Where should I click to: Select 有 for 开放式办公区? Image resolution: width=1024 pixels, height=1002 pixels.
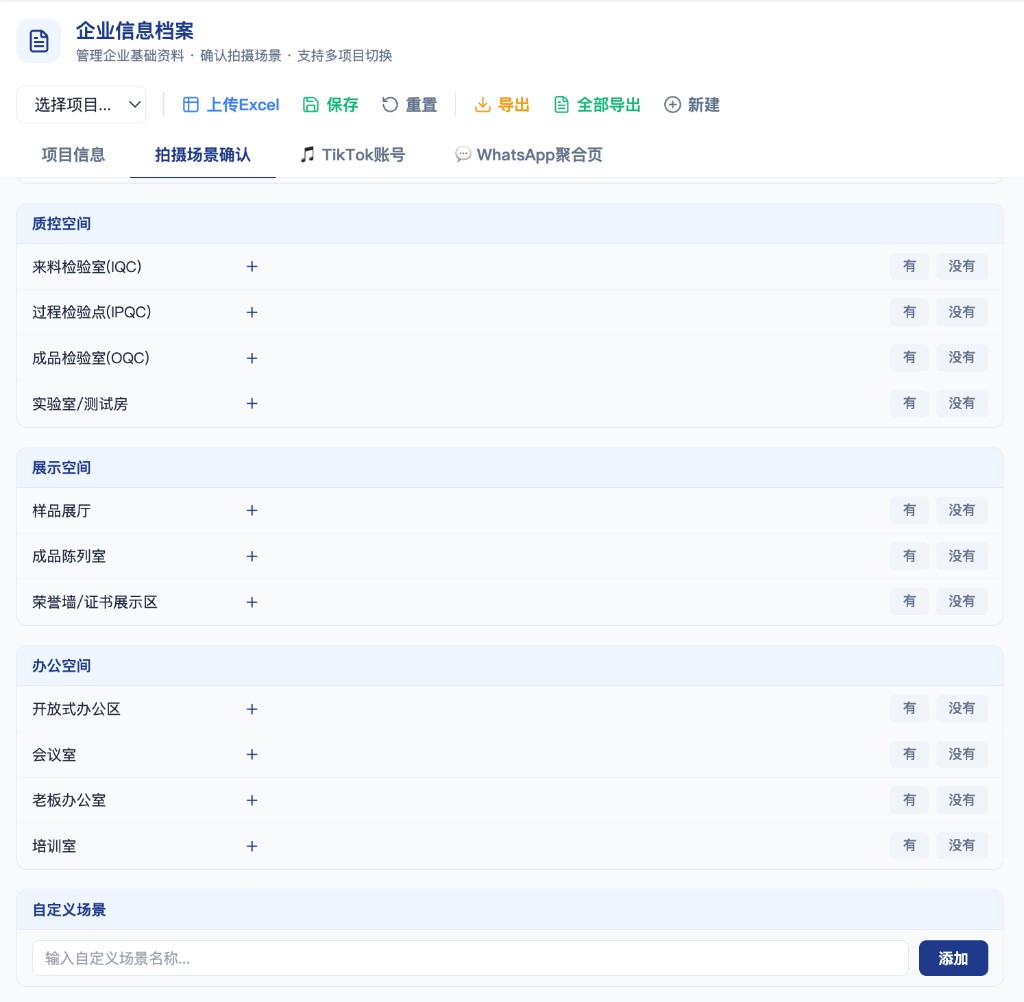(x=909, y=708)
